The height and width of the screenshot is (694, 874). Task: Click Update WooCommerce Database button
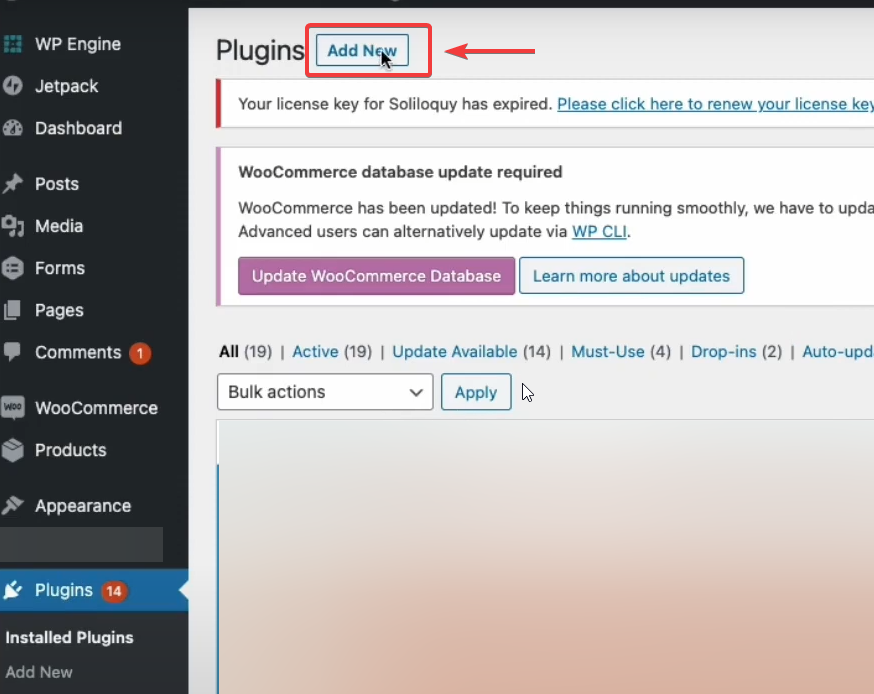click(376, 276)
